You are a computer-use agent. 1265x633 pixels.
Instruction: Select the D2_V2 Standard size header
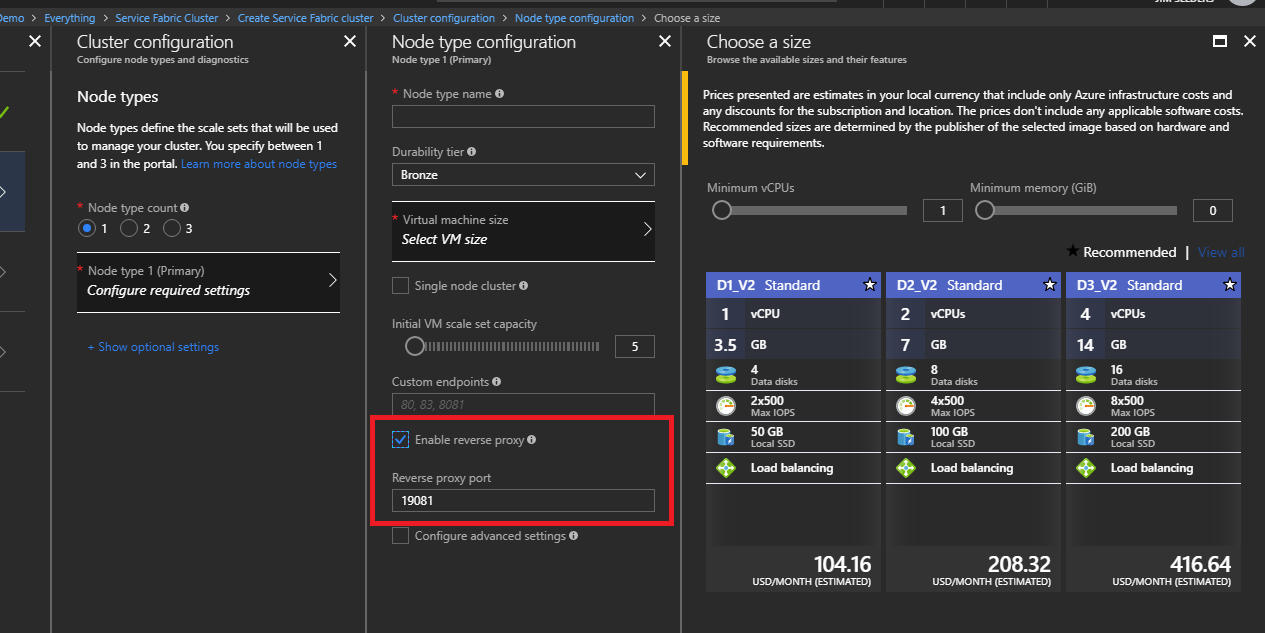click(973, 285)
